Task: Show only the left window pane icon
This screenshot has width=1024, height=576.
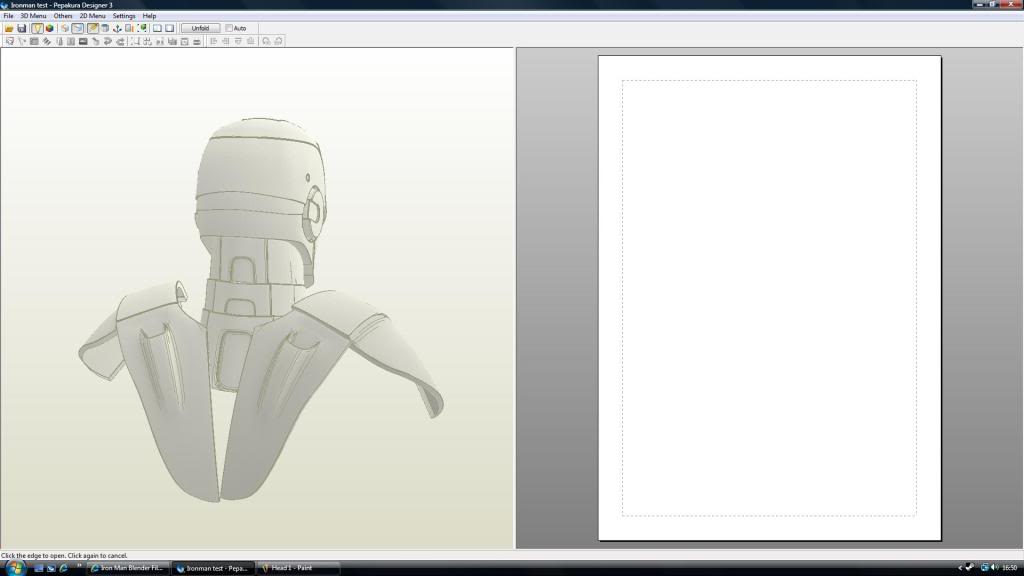Action: tap(157, 29)
